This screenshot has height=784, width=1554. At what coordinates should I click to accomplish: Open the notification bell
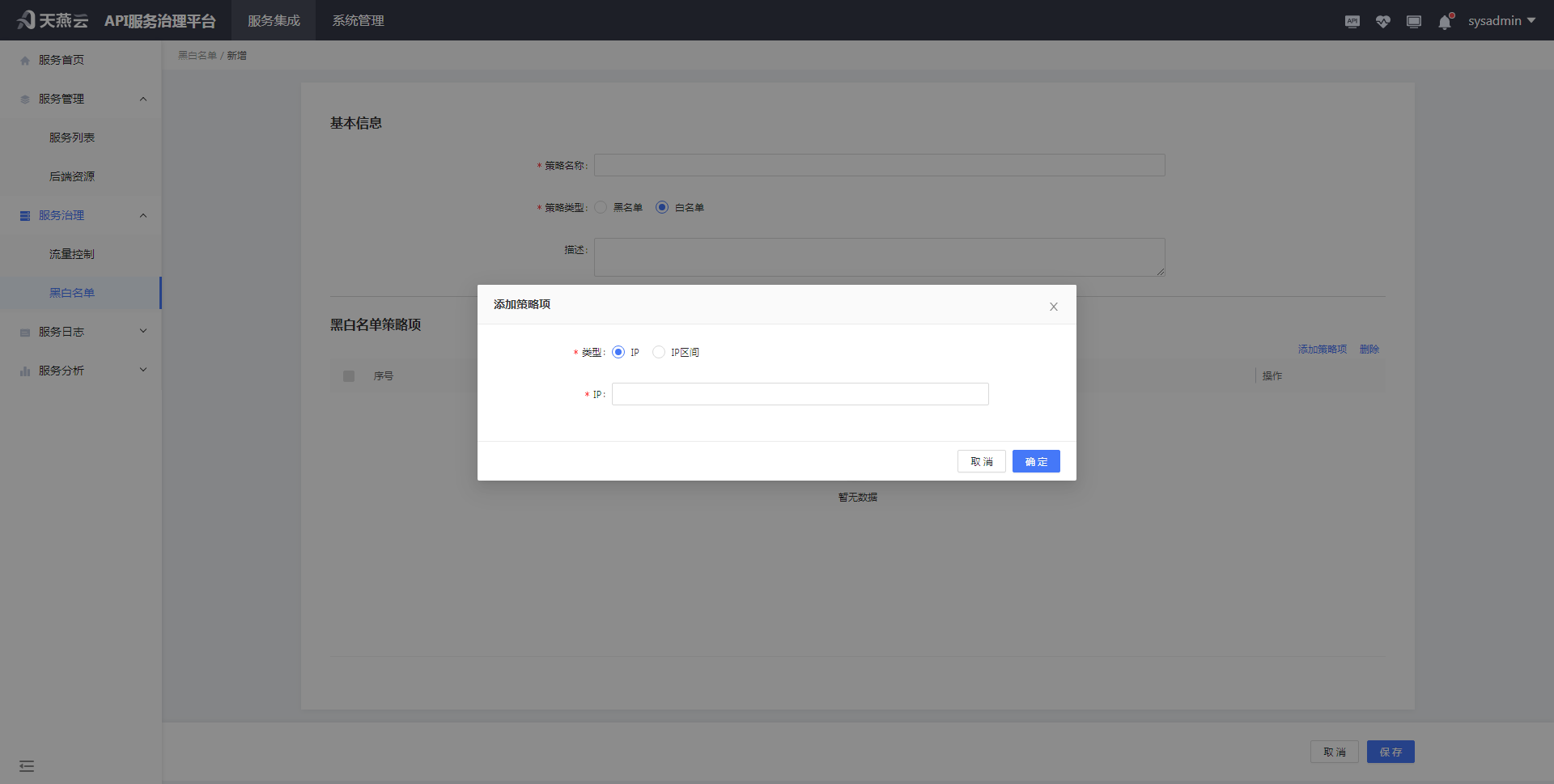[1445, 22]
